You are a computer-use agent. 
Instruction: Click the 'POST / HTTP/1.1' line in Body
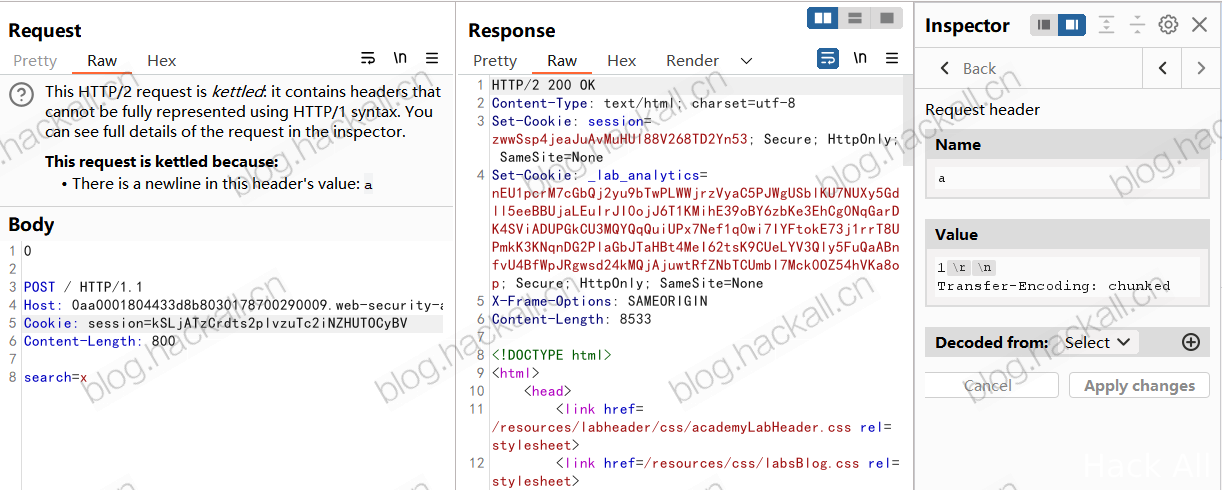(83, 287)
